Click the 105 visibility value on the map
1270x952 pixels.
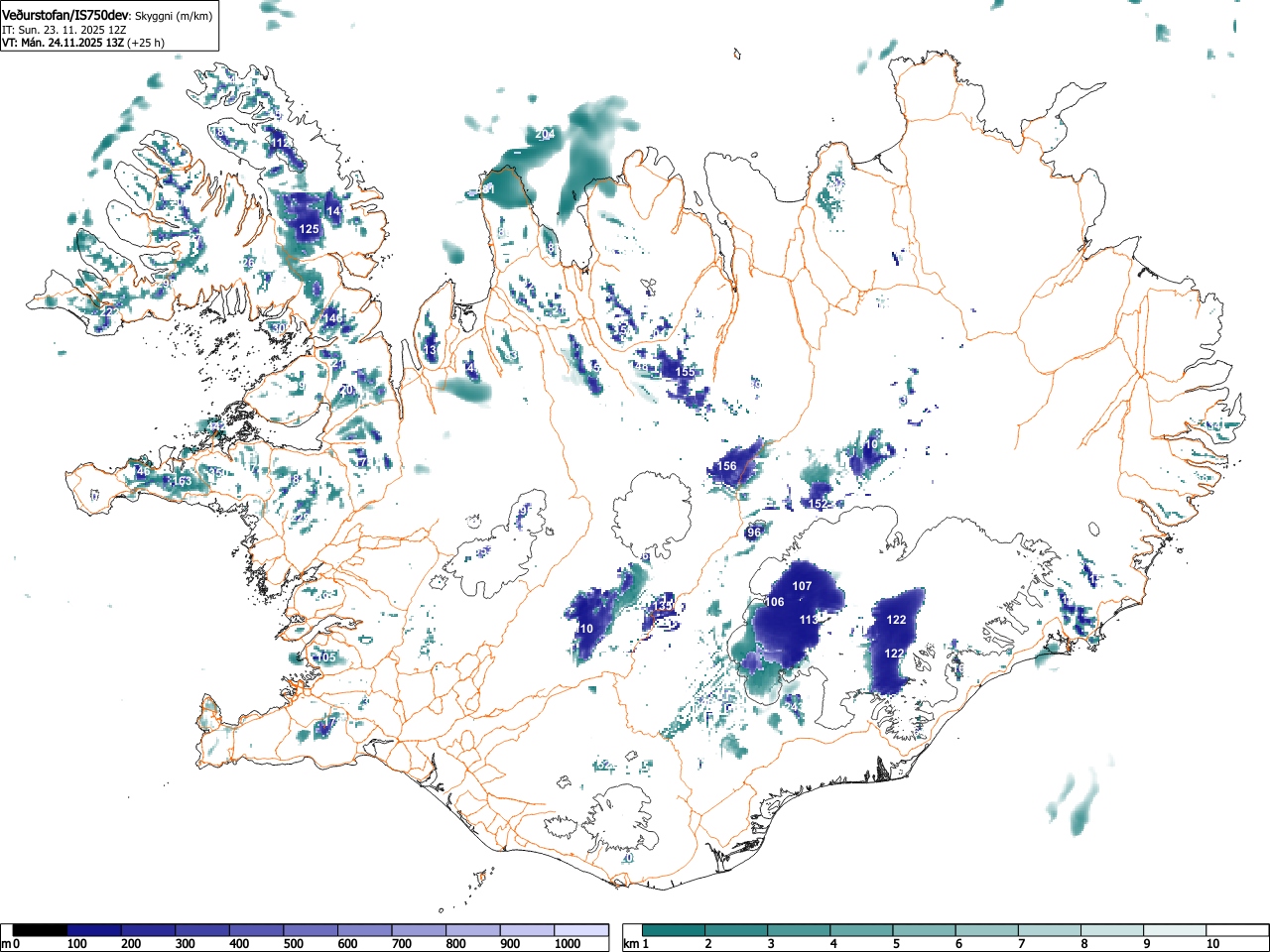[326, 657]
